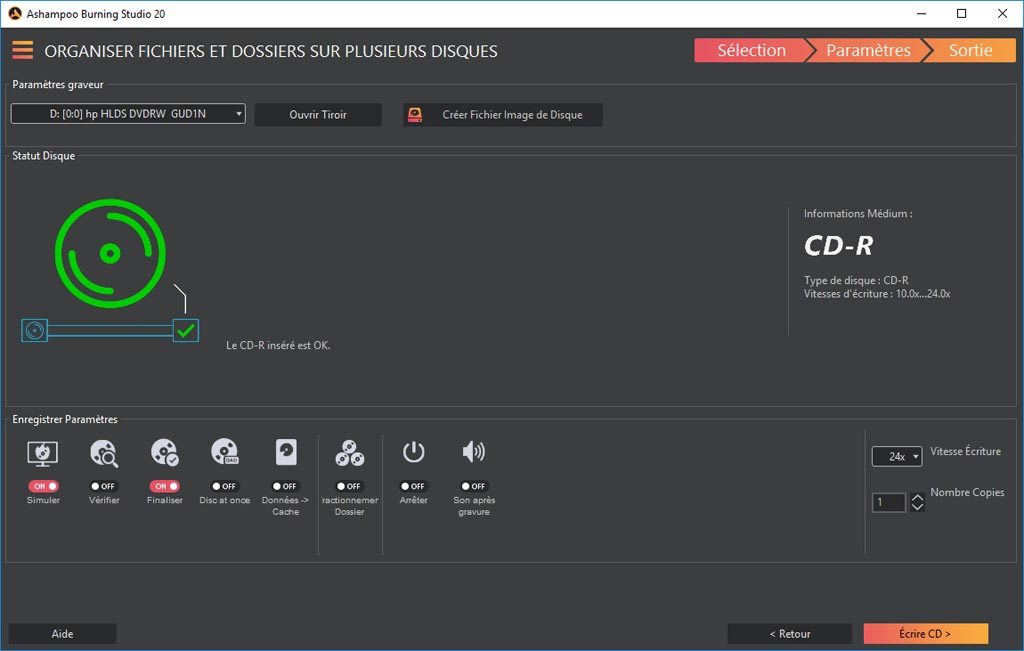This screenshot has height=651, width=1024.
Task: Click the Vitesse Écriture label
Action: [965, 451]
